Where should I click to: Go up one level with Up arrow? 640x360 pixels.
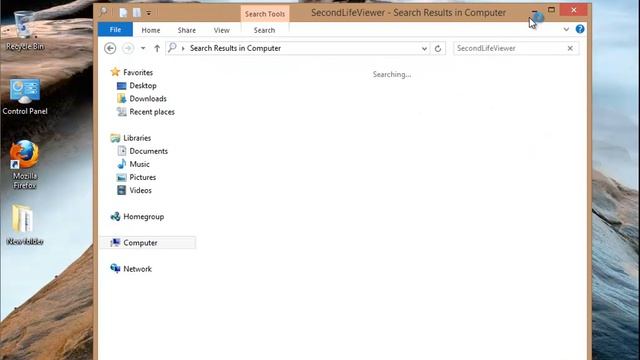coord(157,48)
